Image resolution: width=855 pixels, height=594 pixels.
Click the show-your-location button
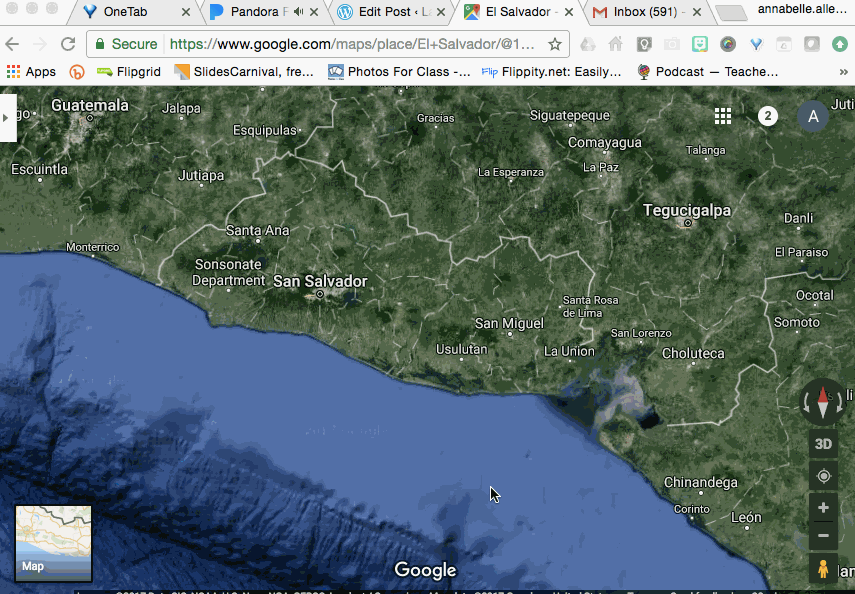[x=822, y=476]
